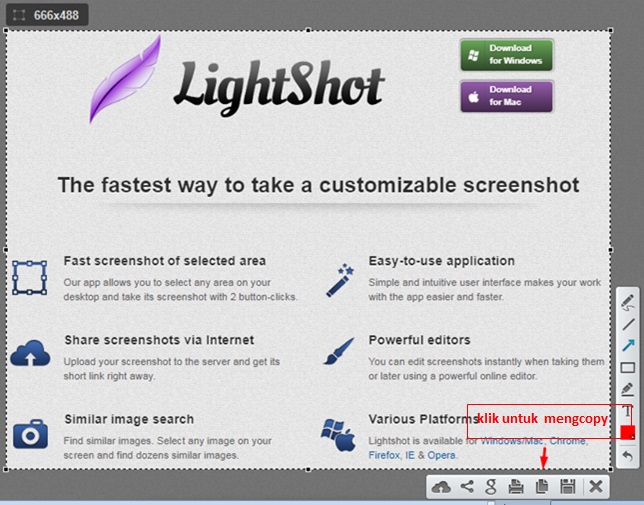Click the camera similar-search feature icon
The height and width of the screenshot is (505, 644).
point(30,434)
